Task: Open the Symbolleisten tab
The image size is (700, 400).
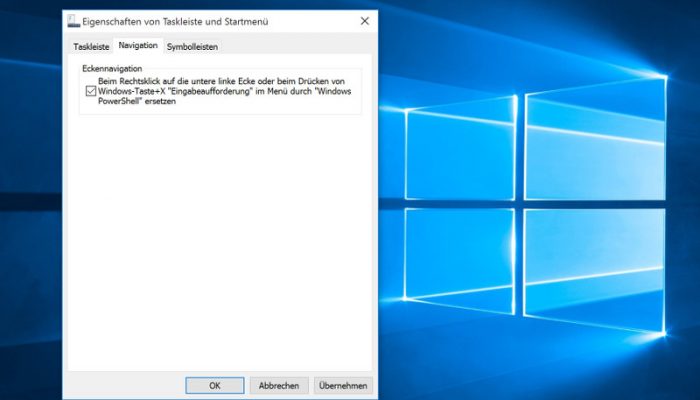Action: (x=192, y=46)
